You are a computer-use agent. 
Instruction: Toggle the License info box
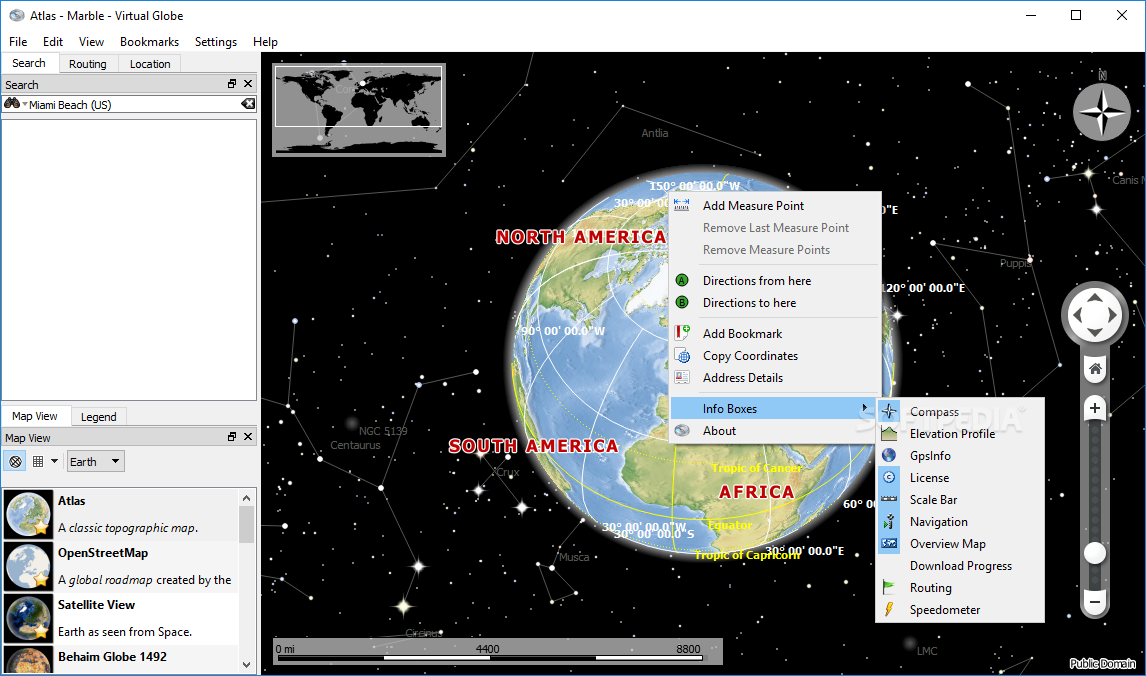click(x=960, y=477)
